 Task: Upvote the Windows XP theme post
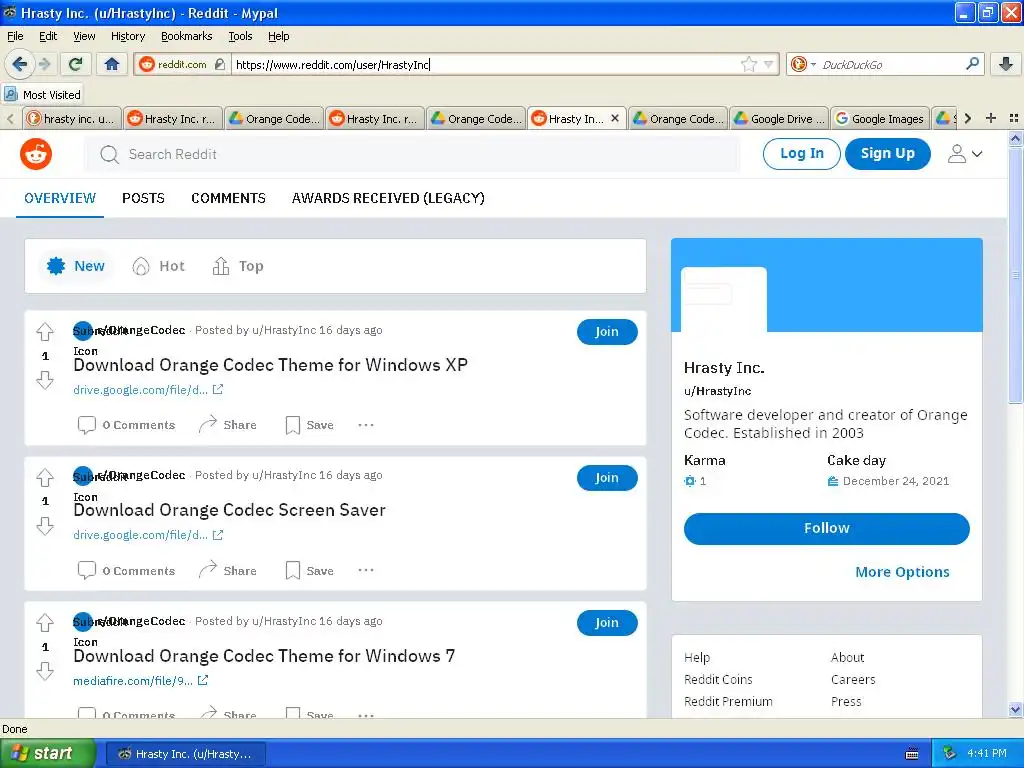pyautogui.click(x=44, y=332)
